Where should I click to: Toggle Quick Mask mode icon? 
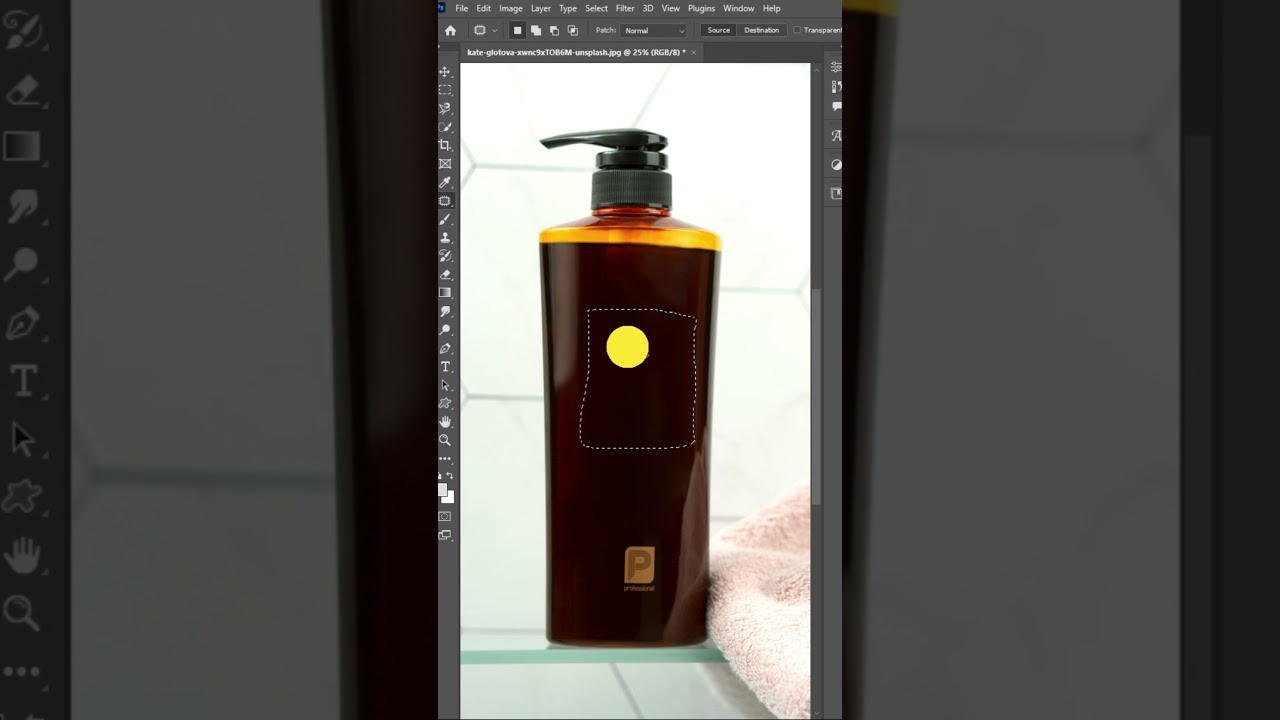coord(445,516)
